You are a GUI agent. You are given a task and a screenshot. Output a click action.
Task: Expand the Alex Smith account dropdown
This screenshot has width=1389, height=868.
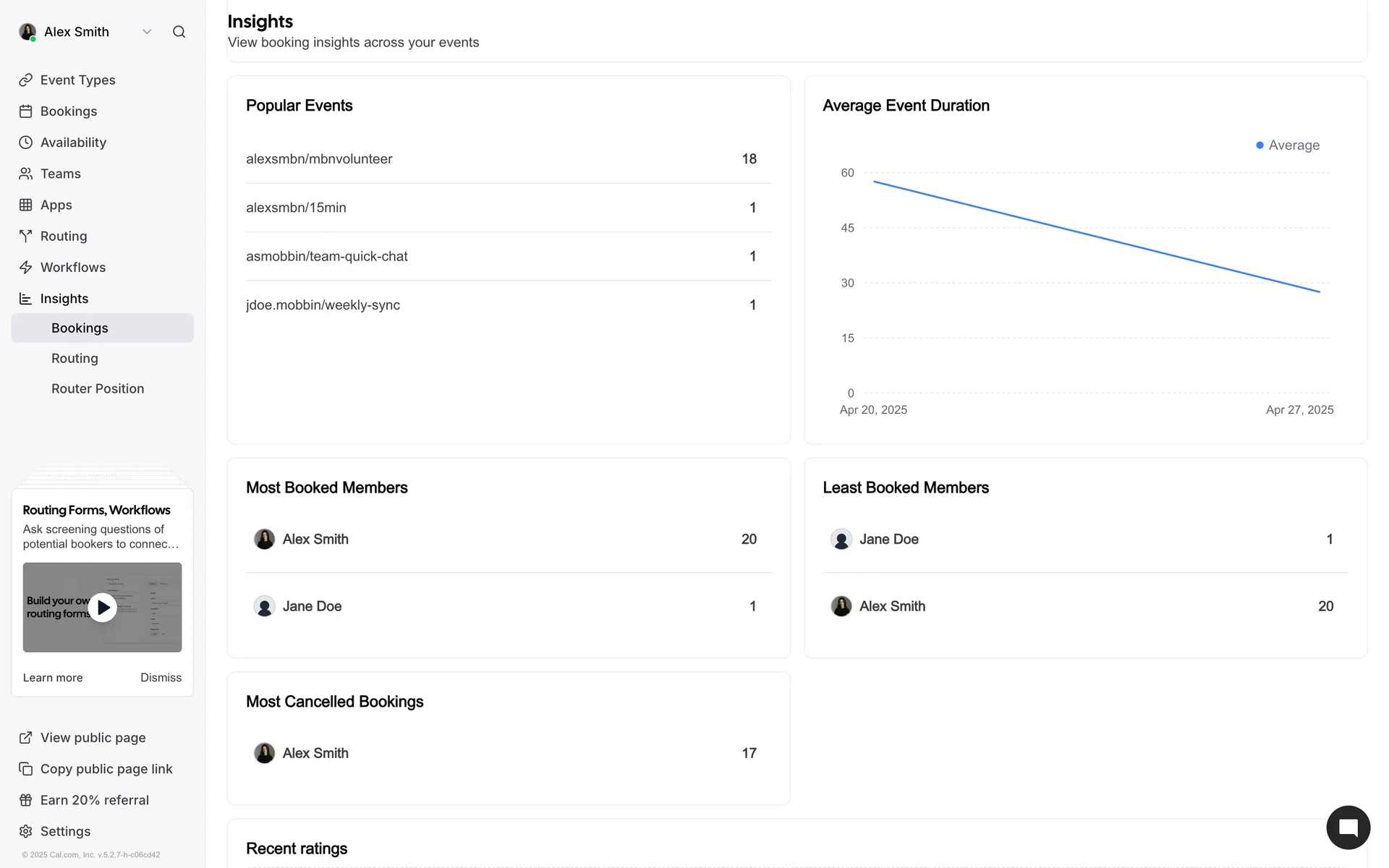[x=147, y=32]
